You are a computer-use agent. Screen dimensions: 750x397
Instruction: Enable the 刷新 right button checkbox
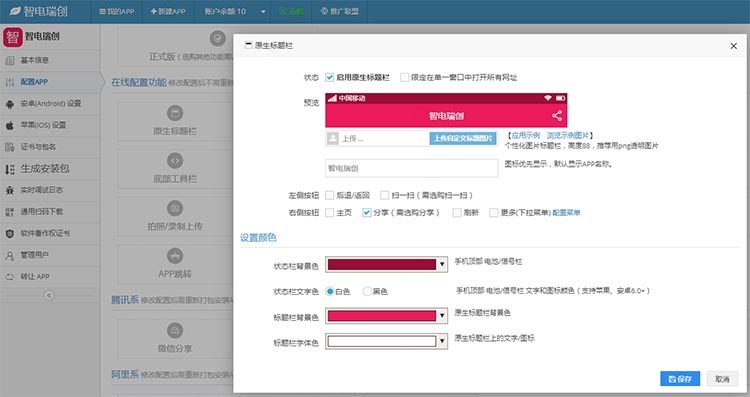coord(457,212)
